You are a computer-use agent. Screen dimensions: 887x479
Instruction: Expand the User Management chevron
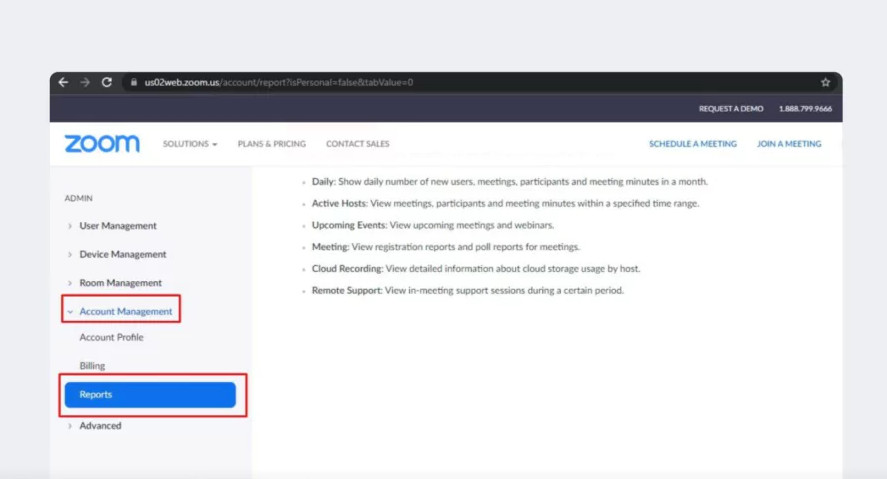(70, 226)
